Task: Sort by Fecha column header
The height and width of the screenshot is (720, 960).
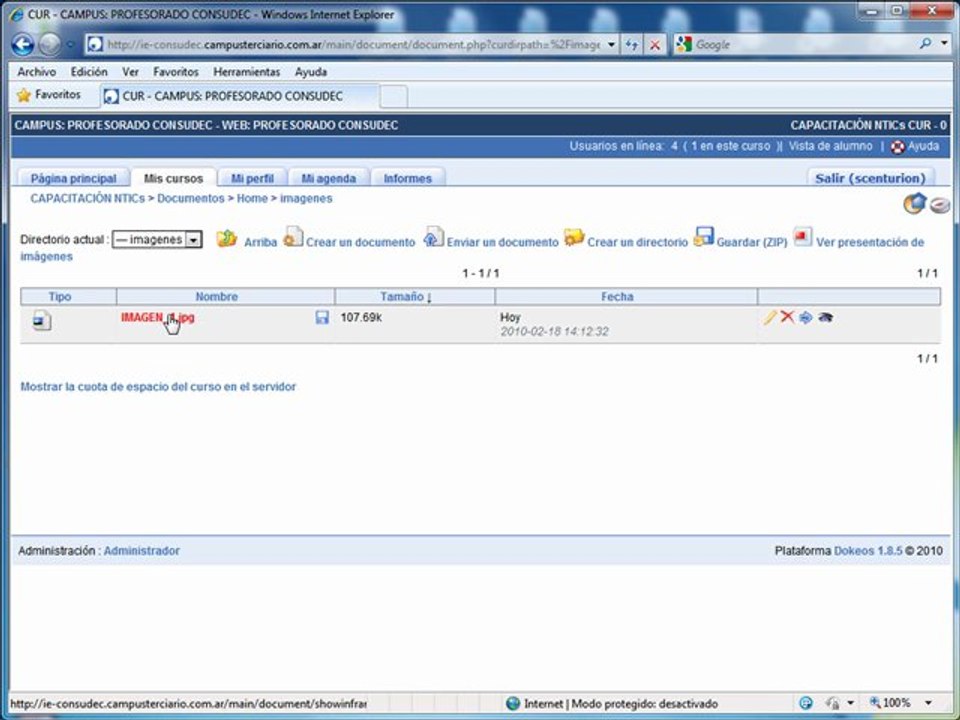Action: (x=617, y=296)
